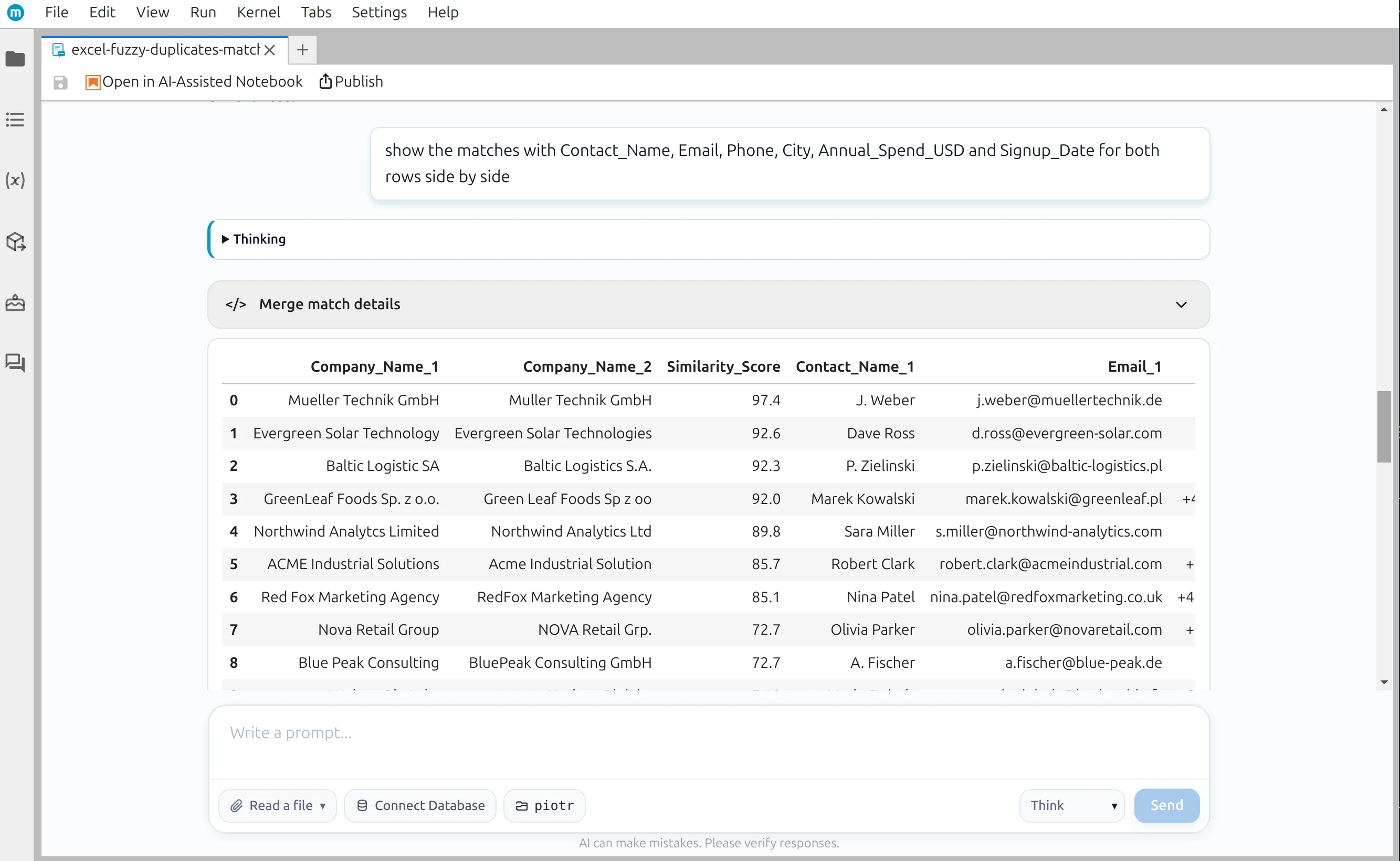Open the file browser sidebar folder icon

pos(15,59)
